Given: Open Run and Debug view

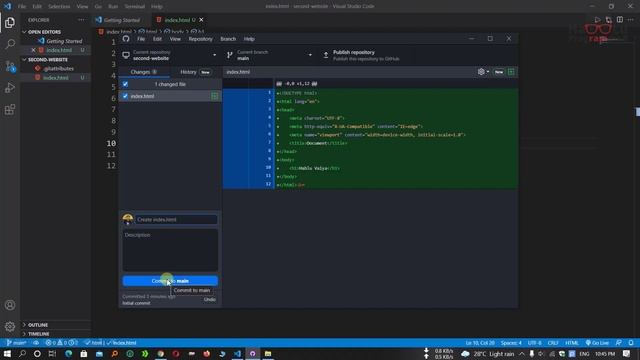Looking at the screenshot, I should (x=10, y=88).
